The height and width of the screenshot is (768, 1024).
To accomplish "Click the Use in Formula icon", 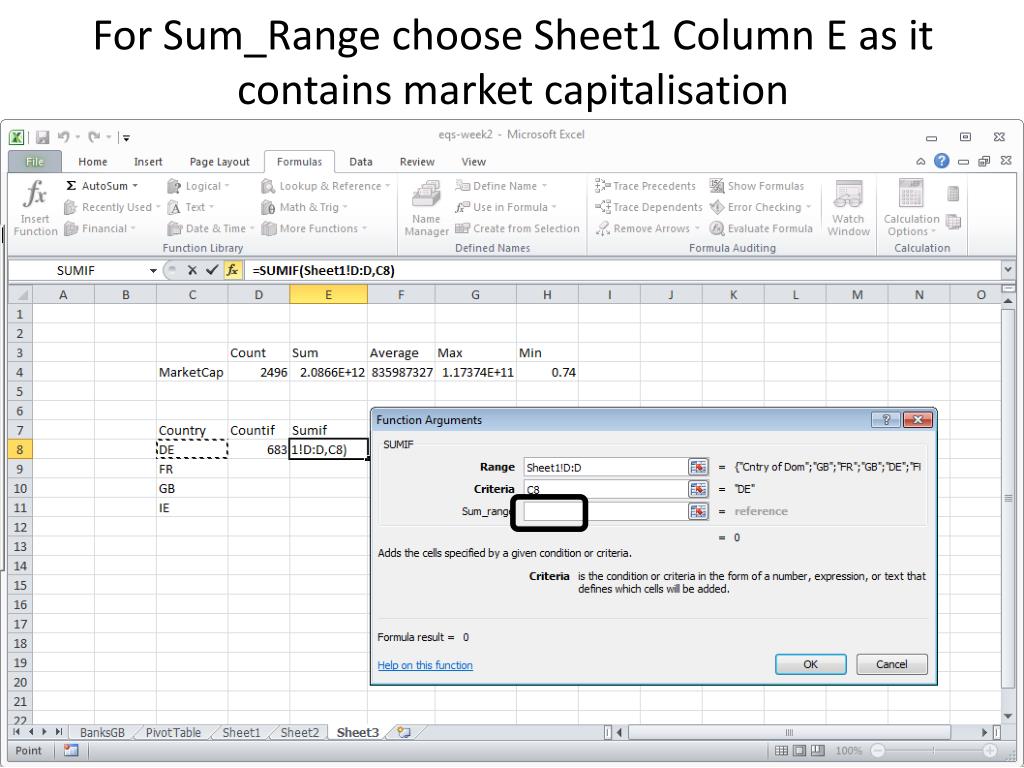I will click(x=462, y=208).
